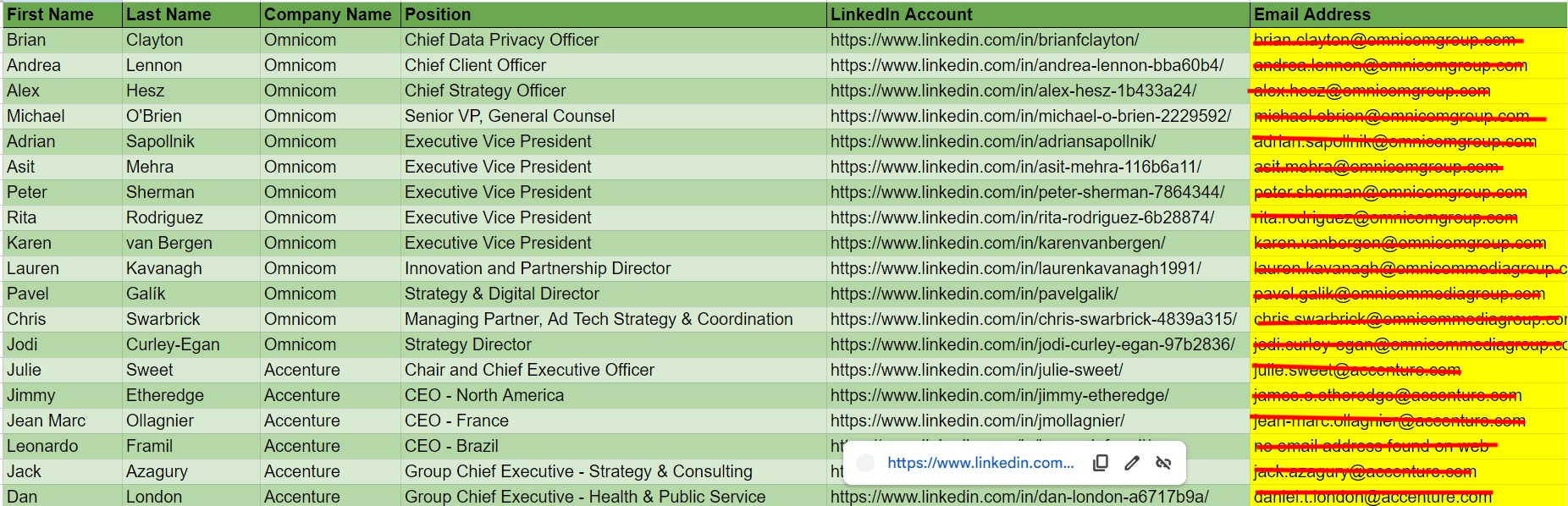Click the remove link icon in the popup

pos(1163,463)
